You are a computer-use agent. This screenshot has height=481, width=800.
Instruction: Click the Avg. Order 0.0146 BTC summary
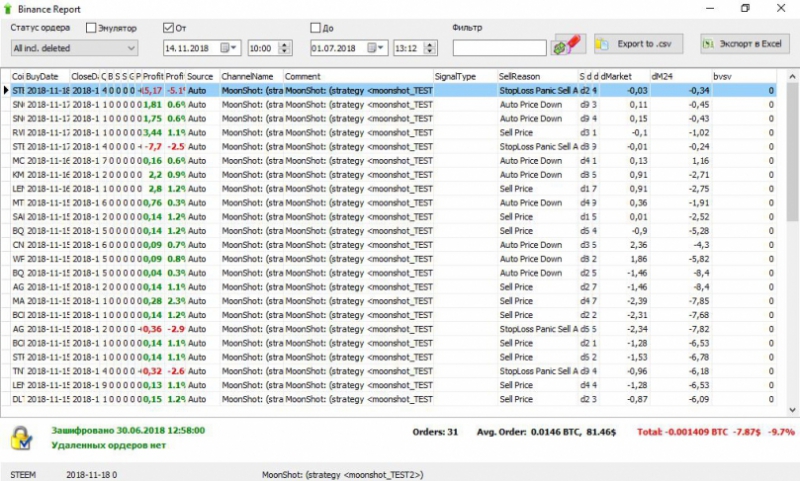(x=546, y=432)
